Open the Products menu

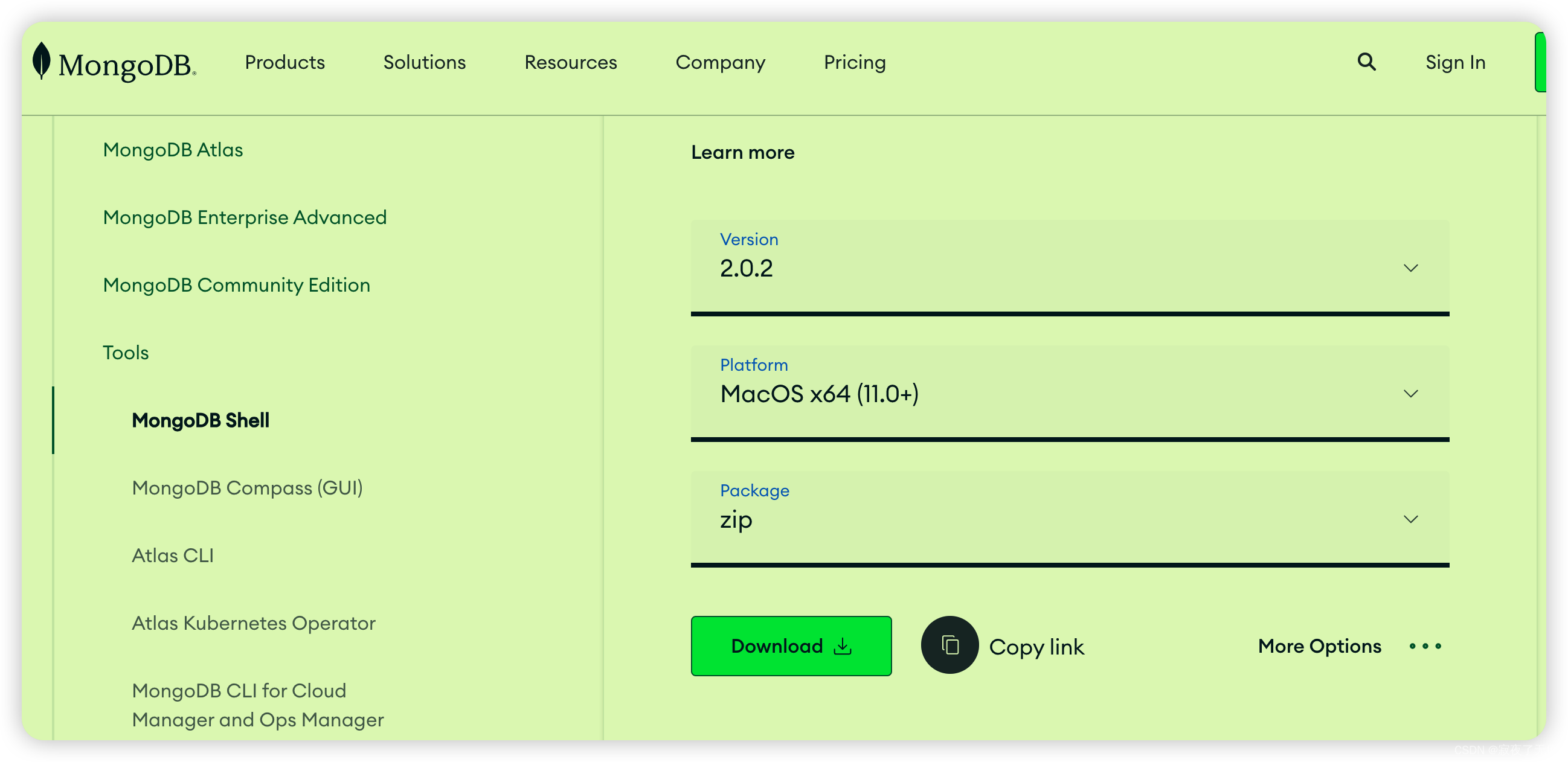(285, 62)
